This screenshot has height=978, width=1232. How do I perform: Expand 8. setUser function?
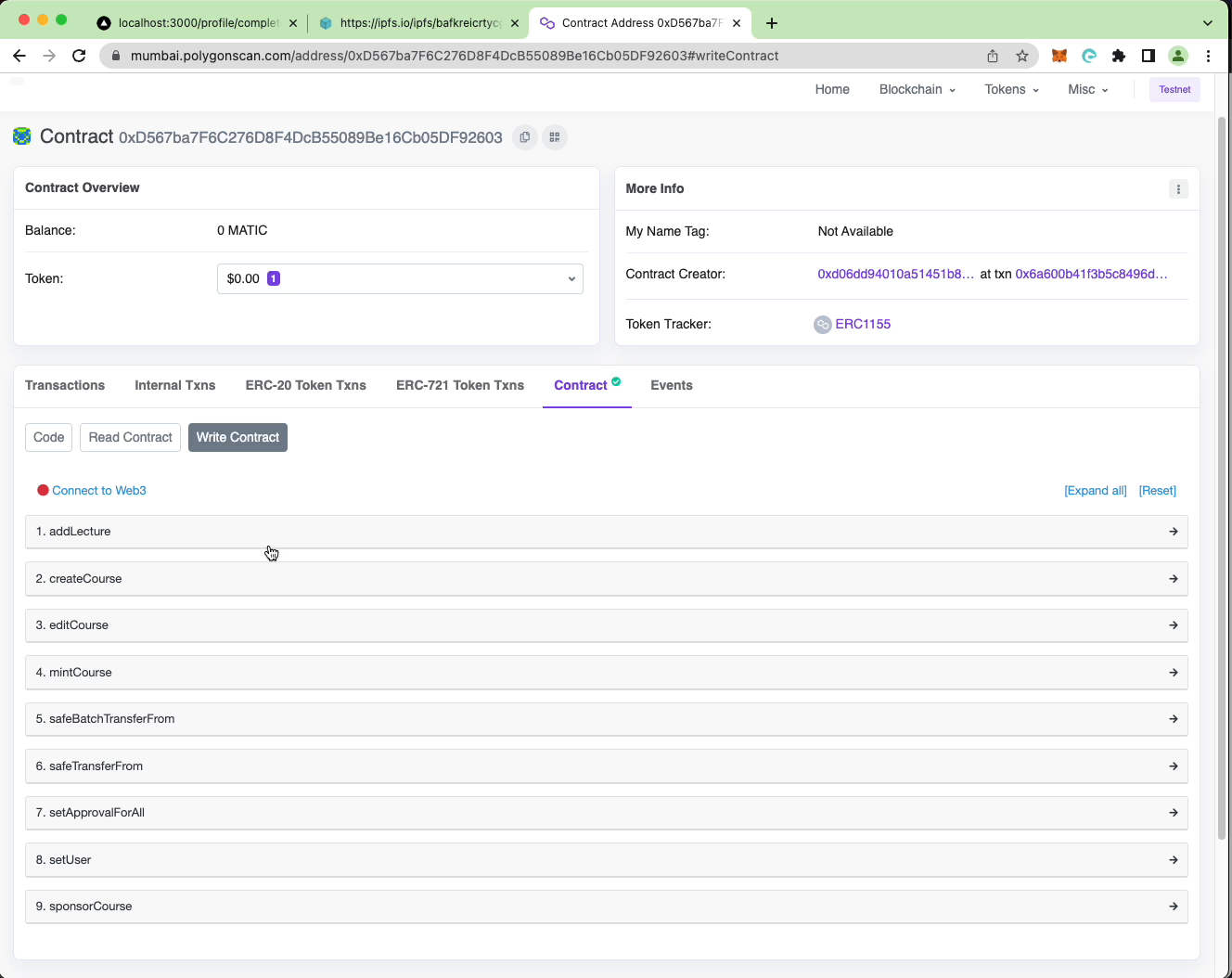[x=607, y=860]
